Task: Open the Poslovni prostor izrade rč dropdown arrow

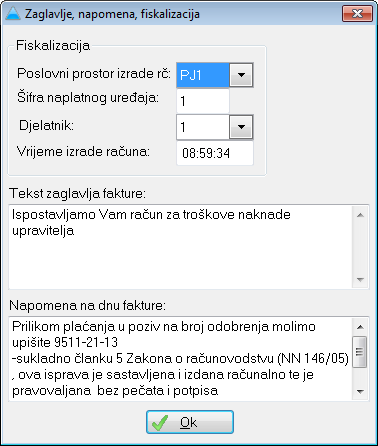Action: pos(241,75)
